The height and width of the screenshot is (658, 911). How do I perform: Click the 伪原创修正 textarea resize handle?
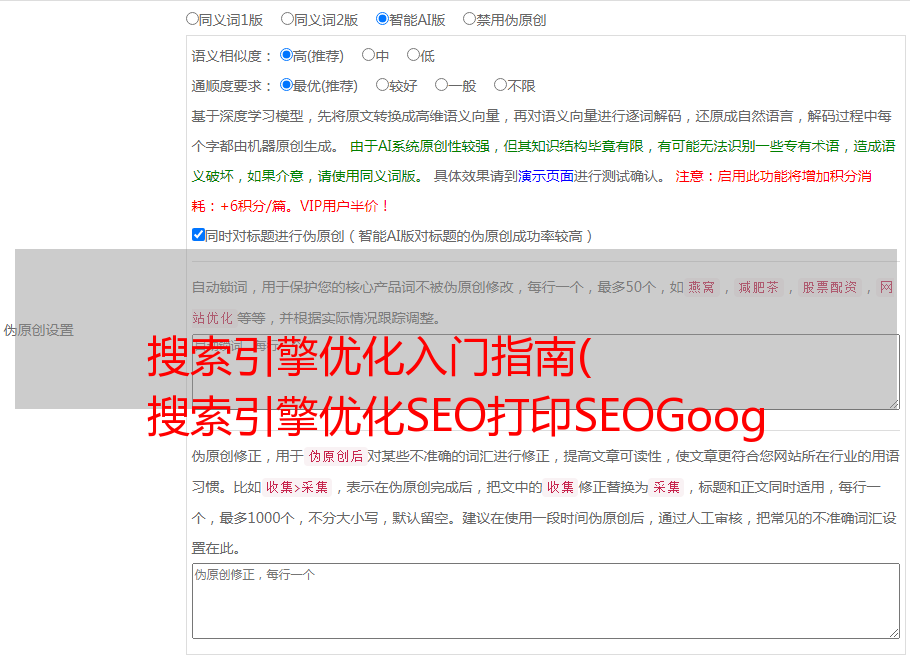tap(894, 633)
